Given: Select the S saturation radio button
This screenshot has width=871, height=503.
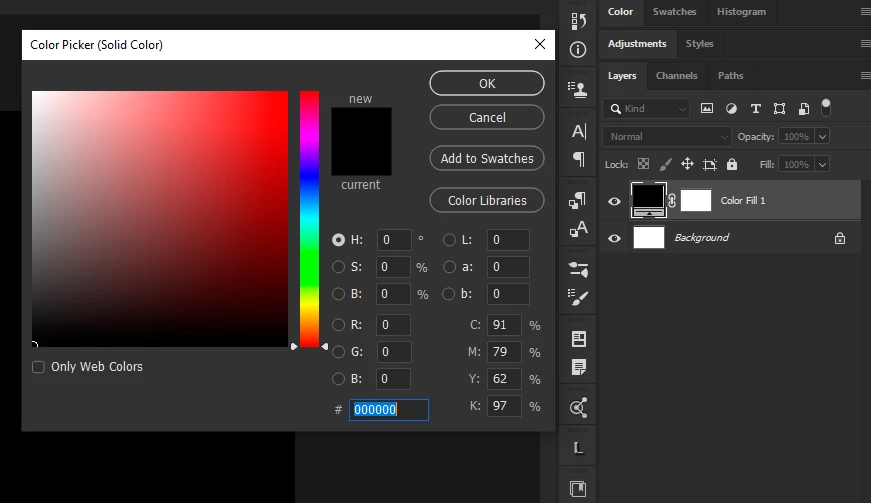Looking at the screenshot, I should pyautogui.click(x=338, y=267).
